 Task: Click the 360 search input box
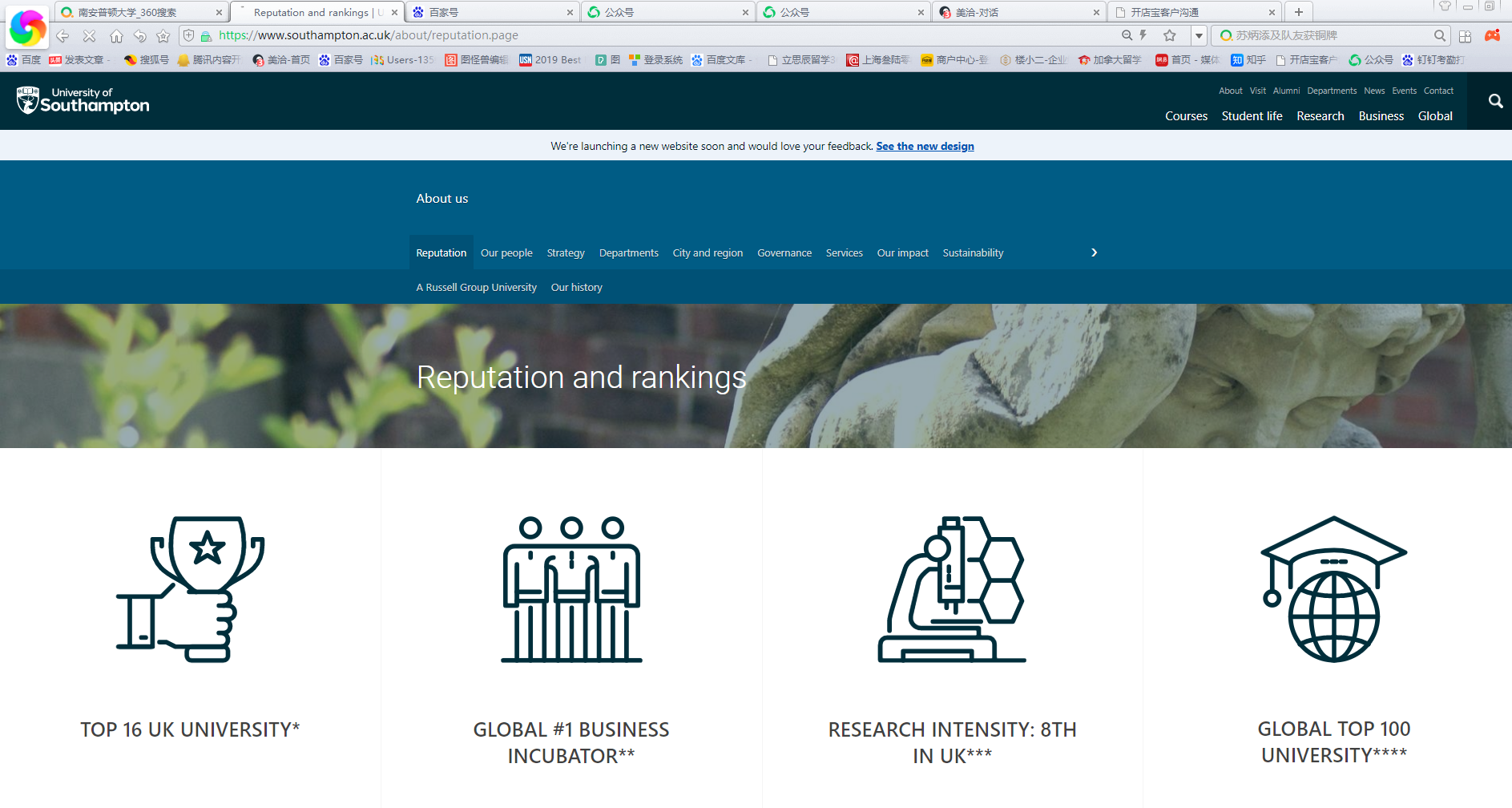point(1332,35)
